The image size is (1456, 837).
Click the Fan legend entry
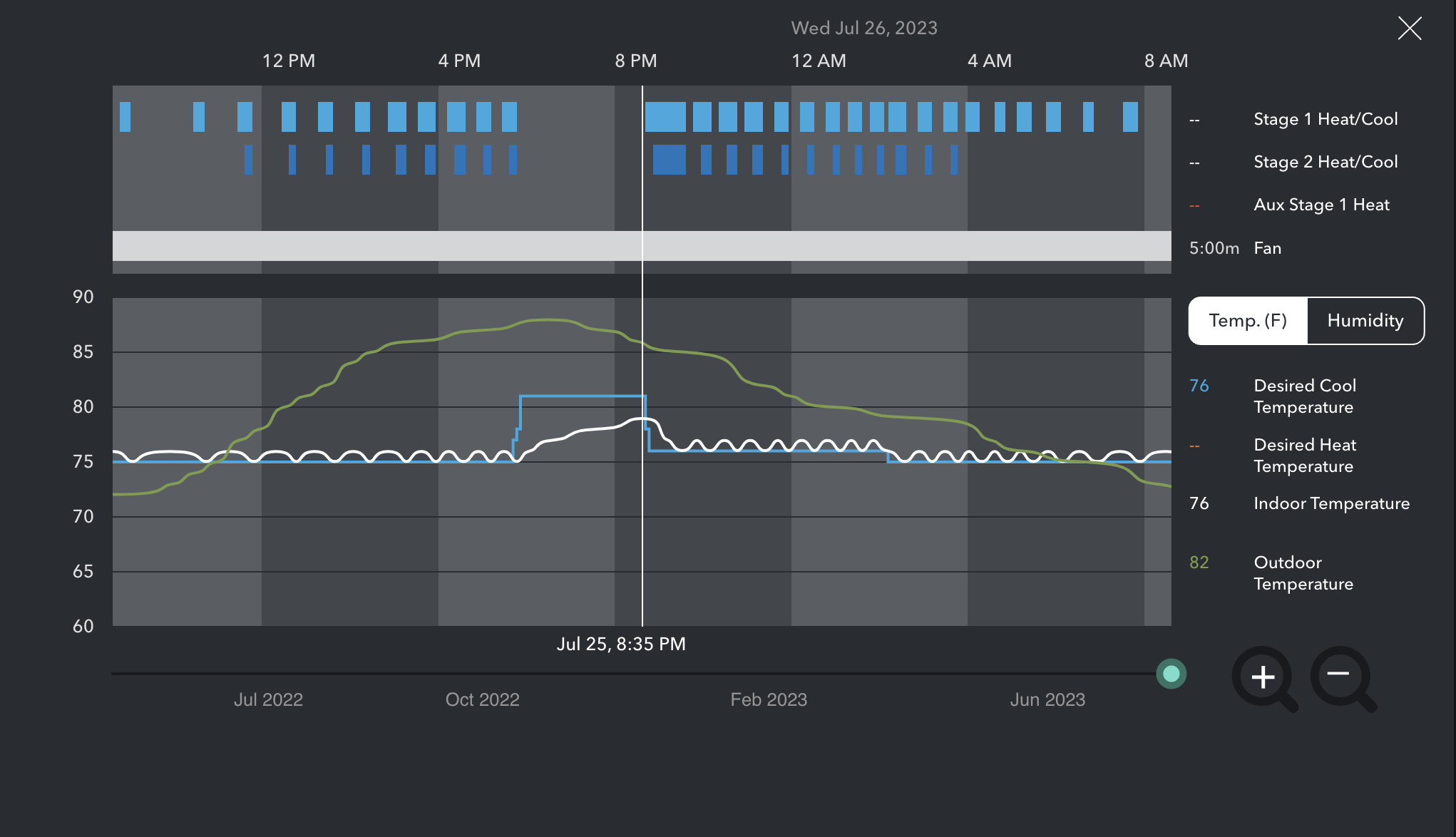point(1267,248)
